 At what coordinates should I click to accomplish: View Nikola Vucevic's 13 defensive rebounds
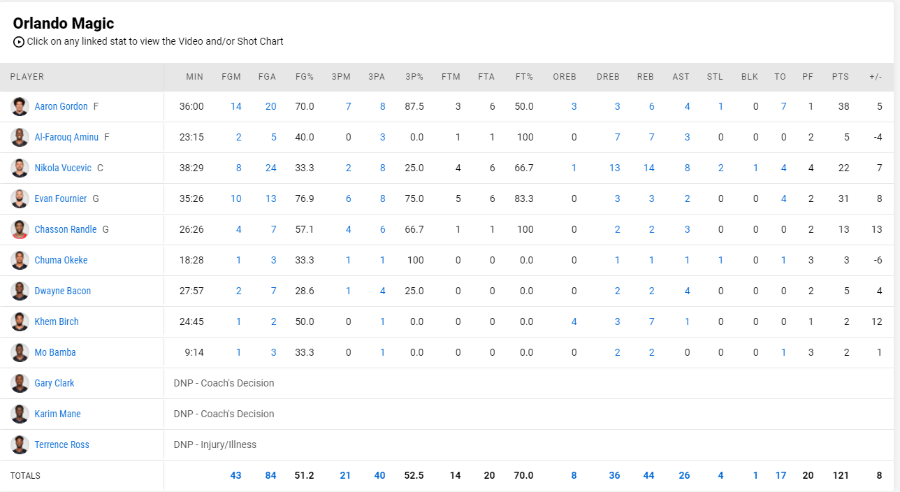click(615, 168)
